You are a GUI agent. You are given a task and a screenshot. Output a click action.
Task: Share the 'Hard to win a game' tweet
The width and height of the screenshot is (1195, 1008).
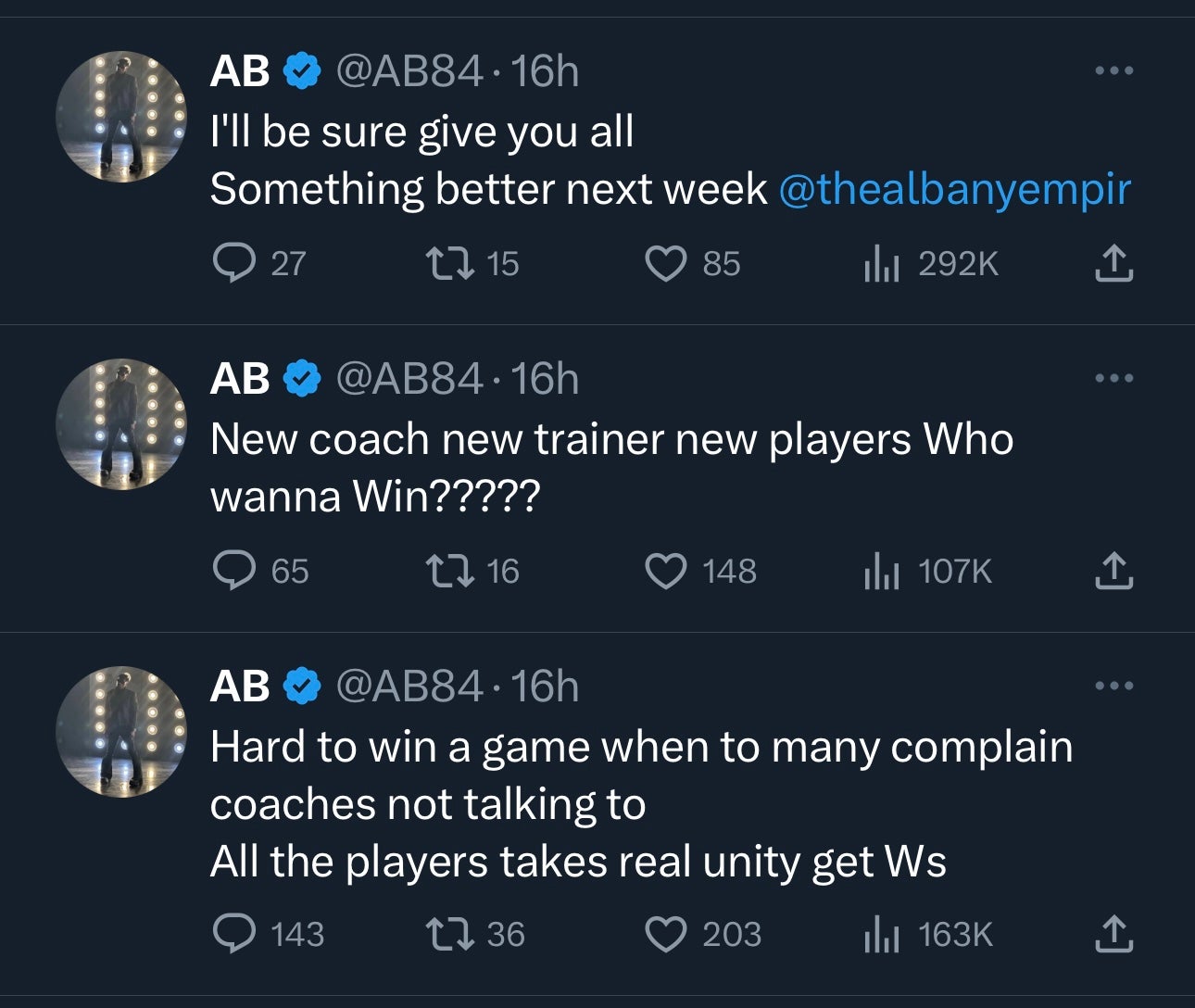[1113, 934]
